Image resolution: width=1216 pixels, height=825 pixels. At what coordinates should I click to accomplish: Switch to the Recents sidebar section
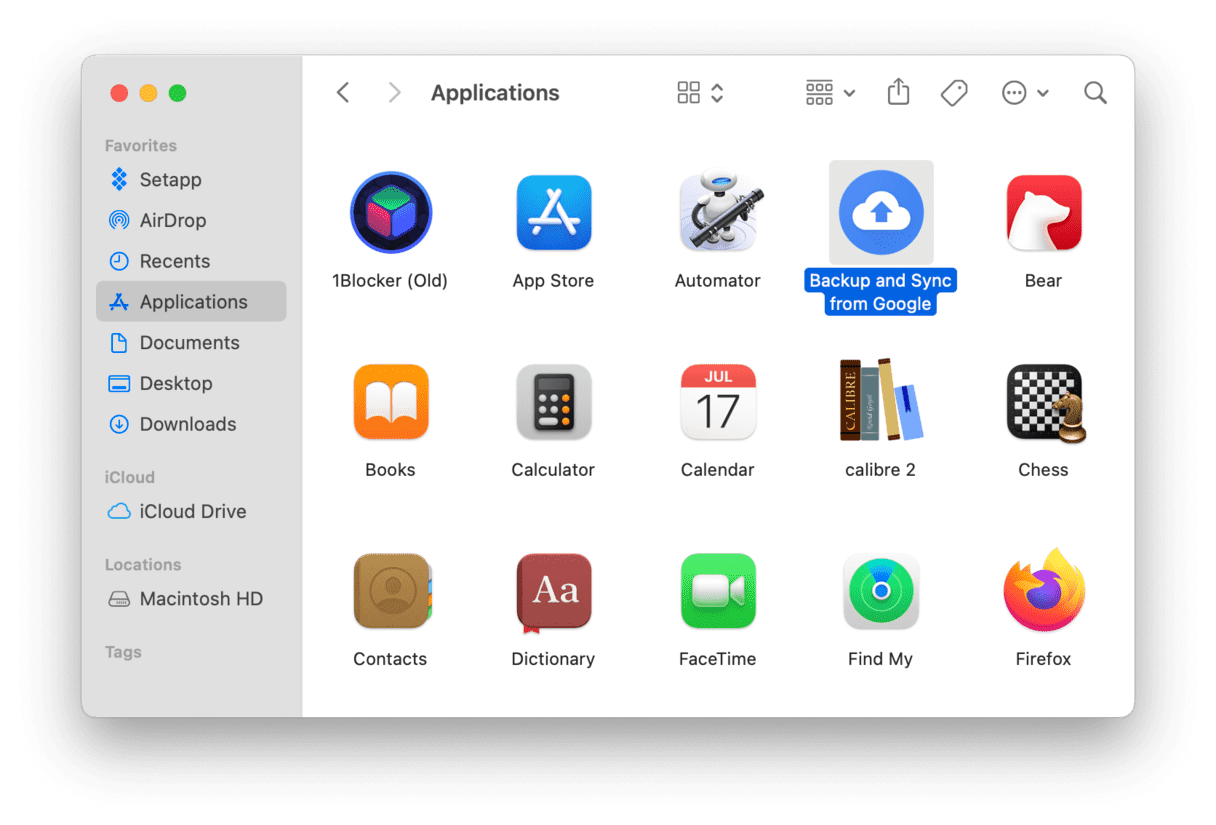point(181,261)
